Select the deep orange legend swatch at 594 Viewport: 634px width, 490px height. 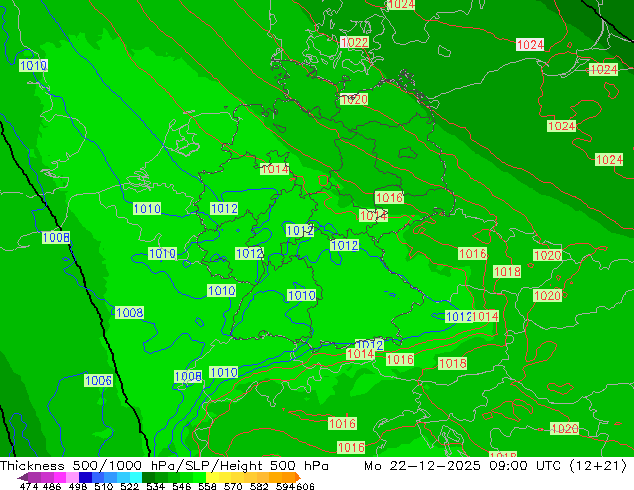point(289,477)
